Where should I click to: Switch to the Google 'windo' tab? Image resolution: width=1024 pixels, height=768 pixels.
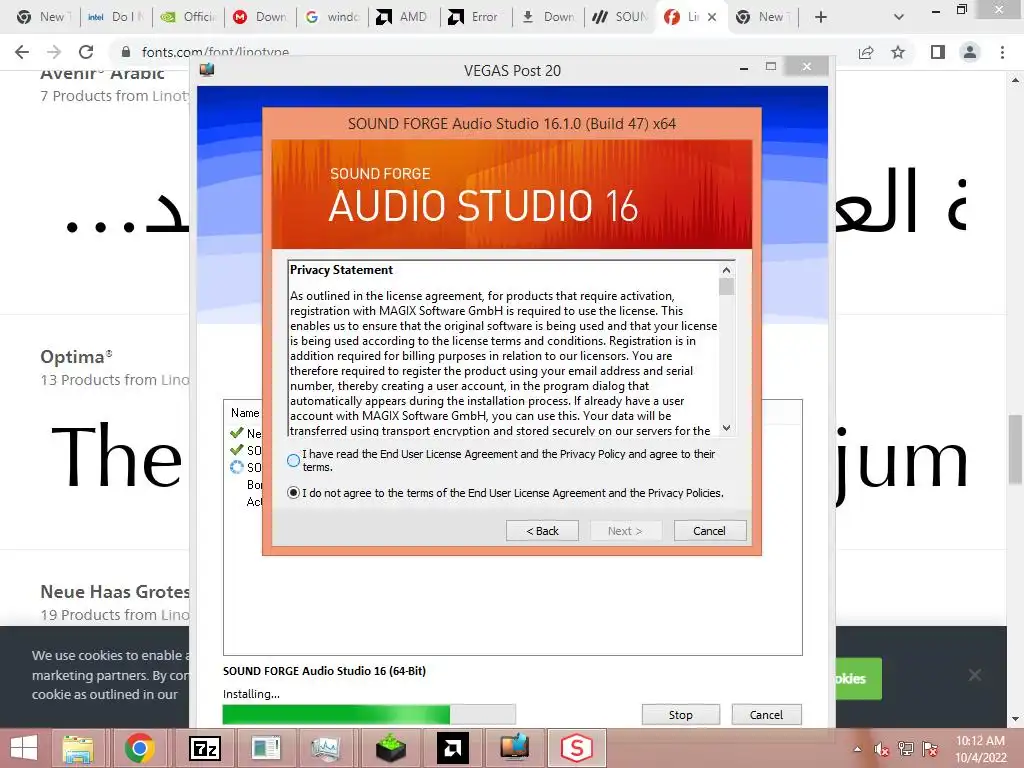click(x=332, y=17)
